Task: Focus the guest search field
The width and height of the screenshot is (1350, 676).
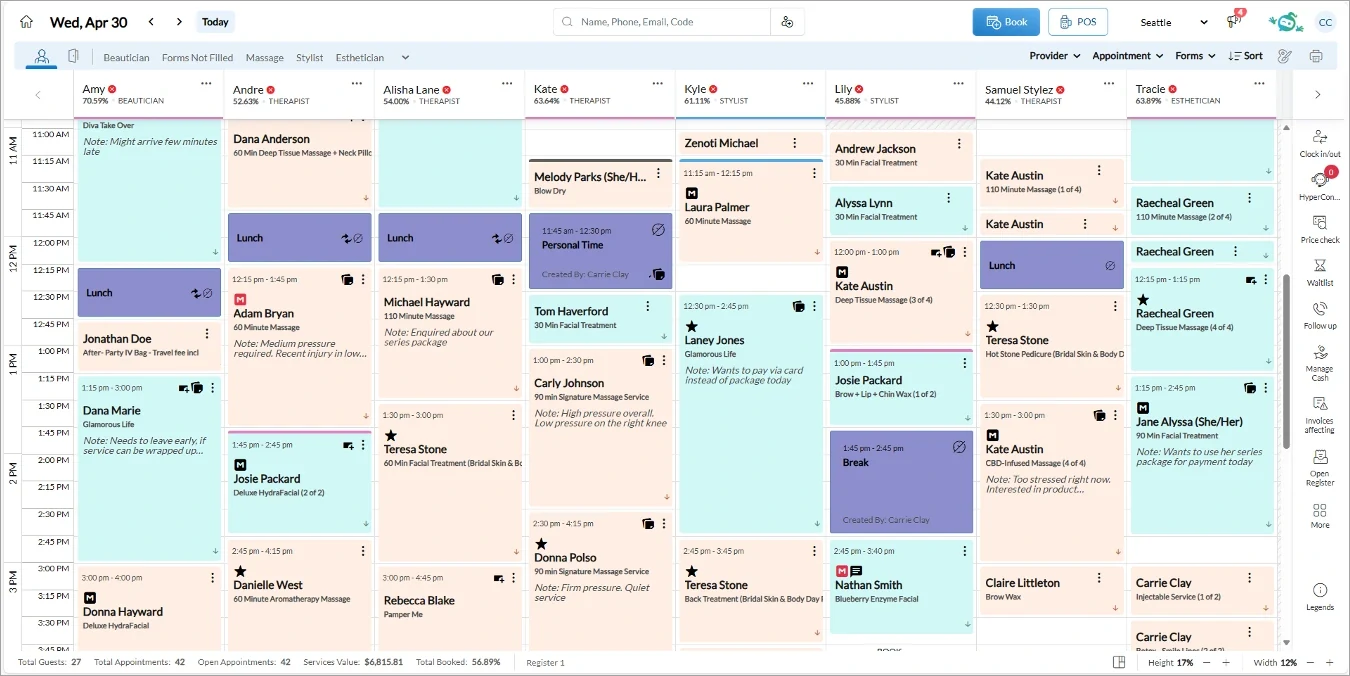Action: coord(662,22)
